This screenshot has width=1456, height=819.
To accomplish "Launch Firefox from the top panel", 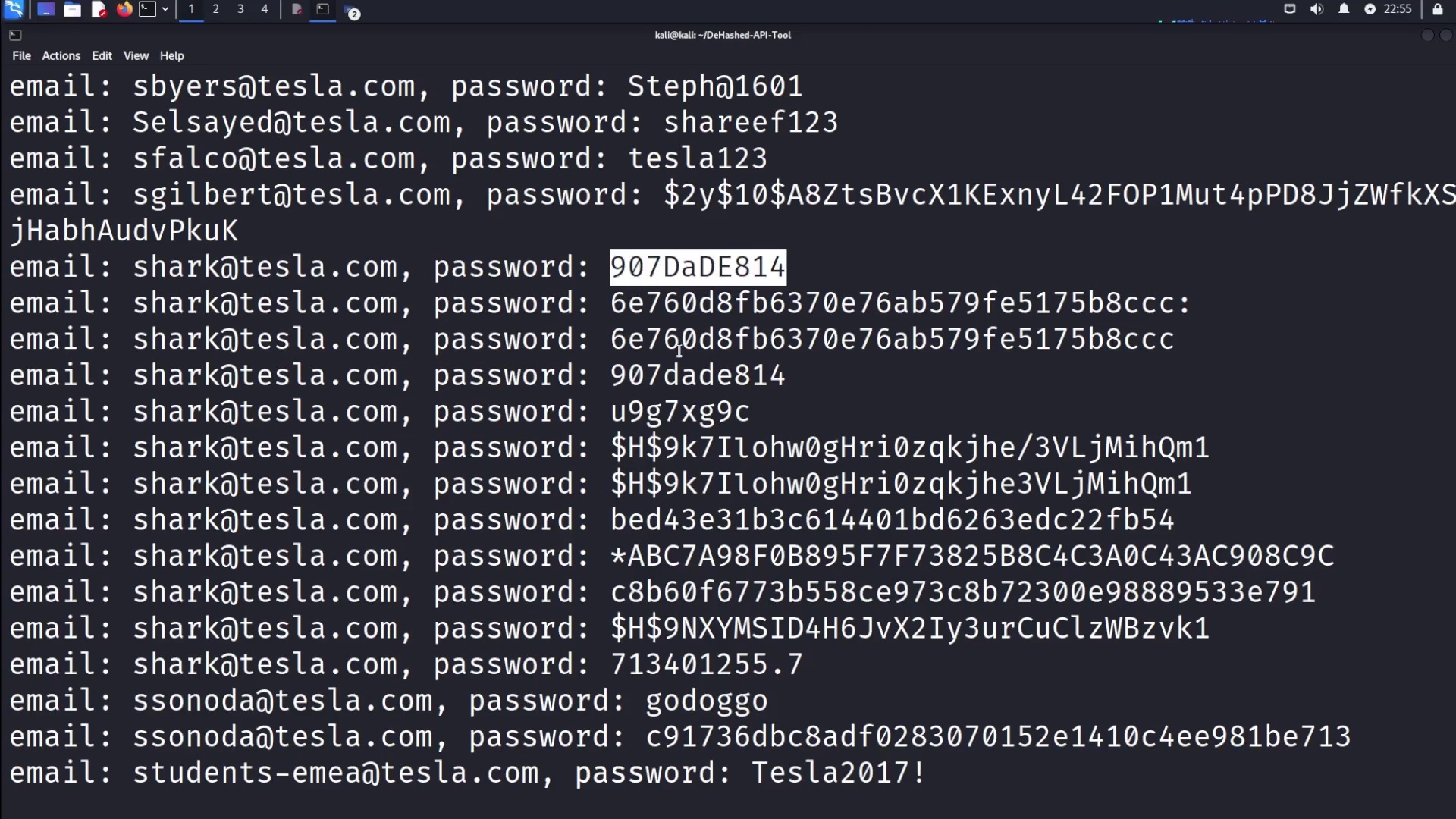I will pos(124,9).
